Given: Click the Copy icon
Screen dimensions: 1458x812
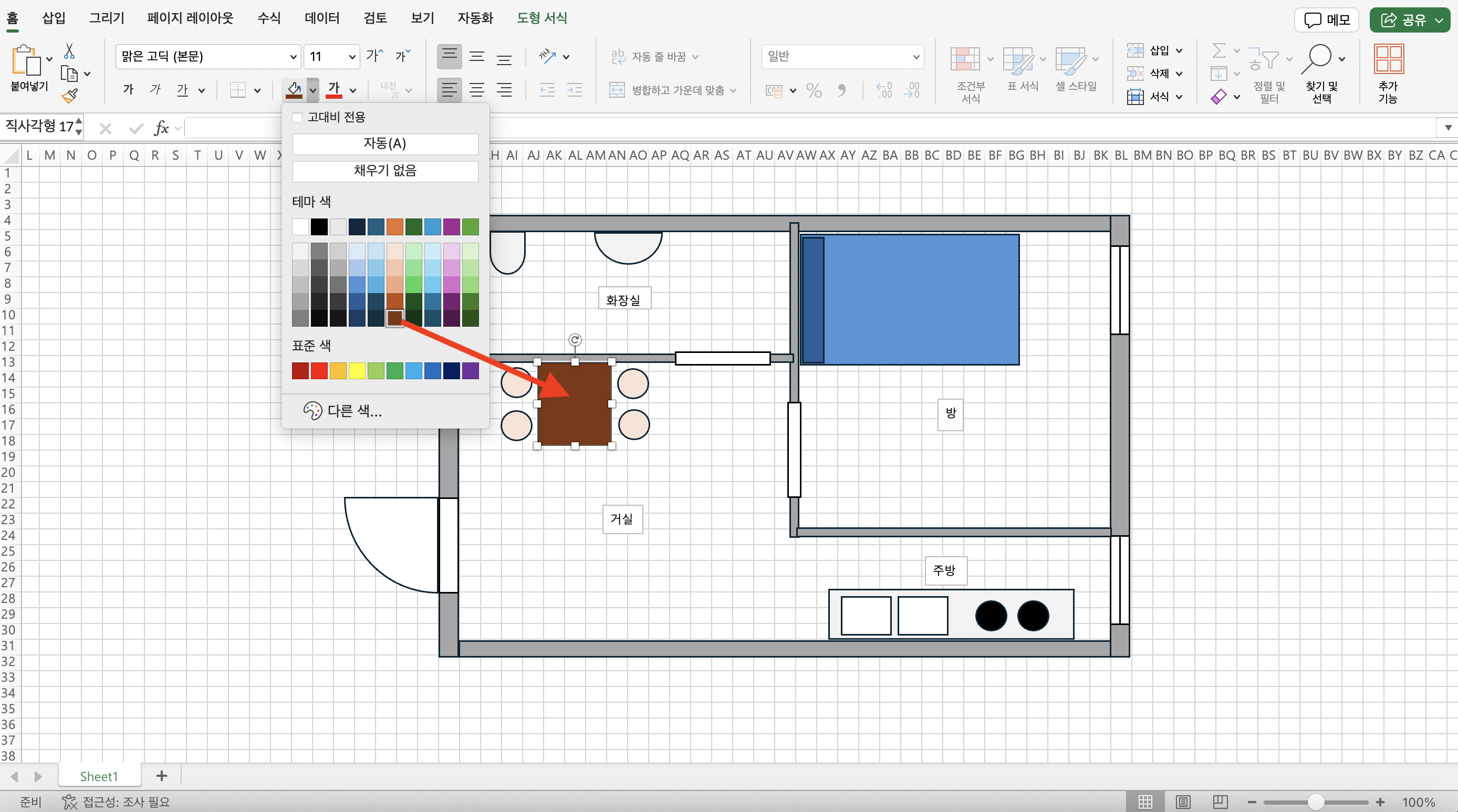Looking at the screenshot, I should click(69, 74).
